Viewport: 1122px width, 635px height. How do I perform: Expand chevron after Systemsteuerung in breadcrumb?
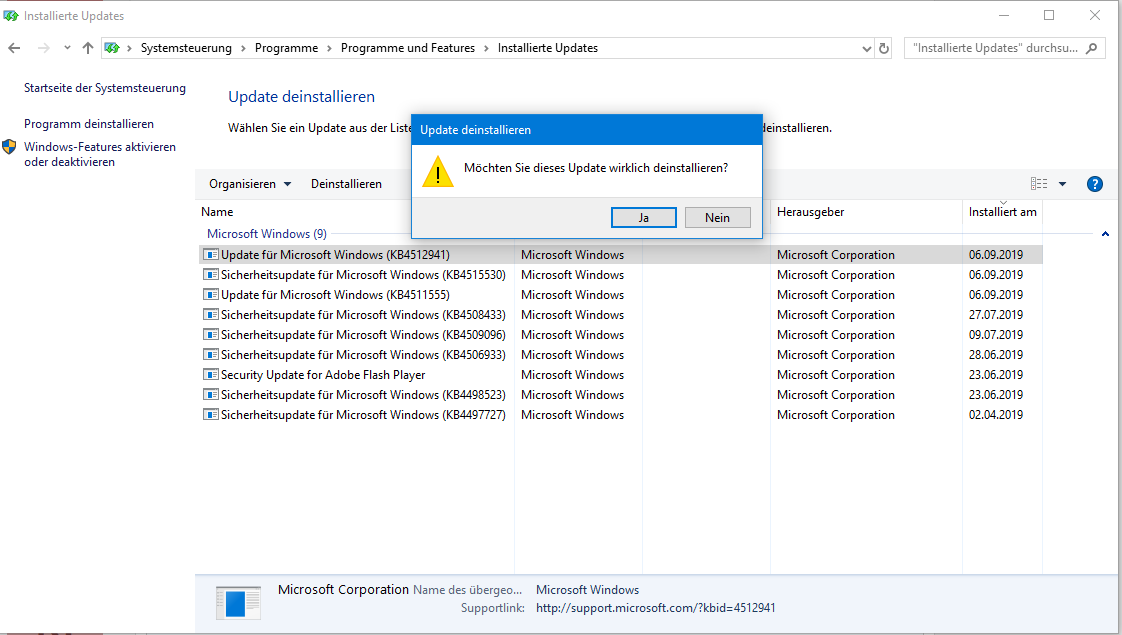click(x=243, y=49)
